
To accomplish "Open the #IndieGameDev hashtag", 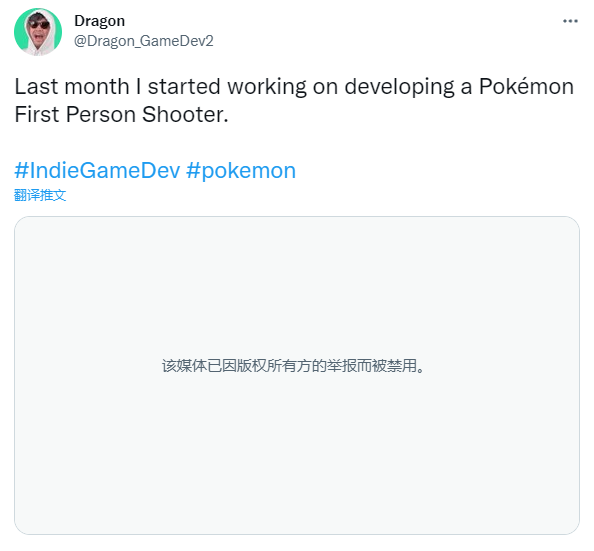I will [x=97, y=170].
